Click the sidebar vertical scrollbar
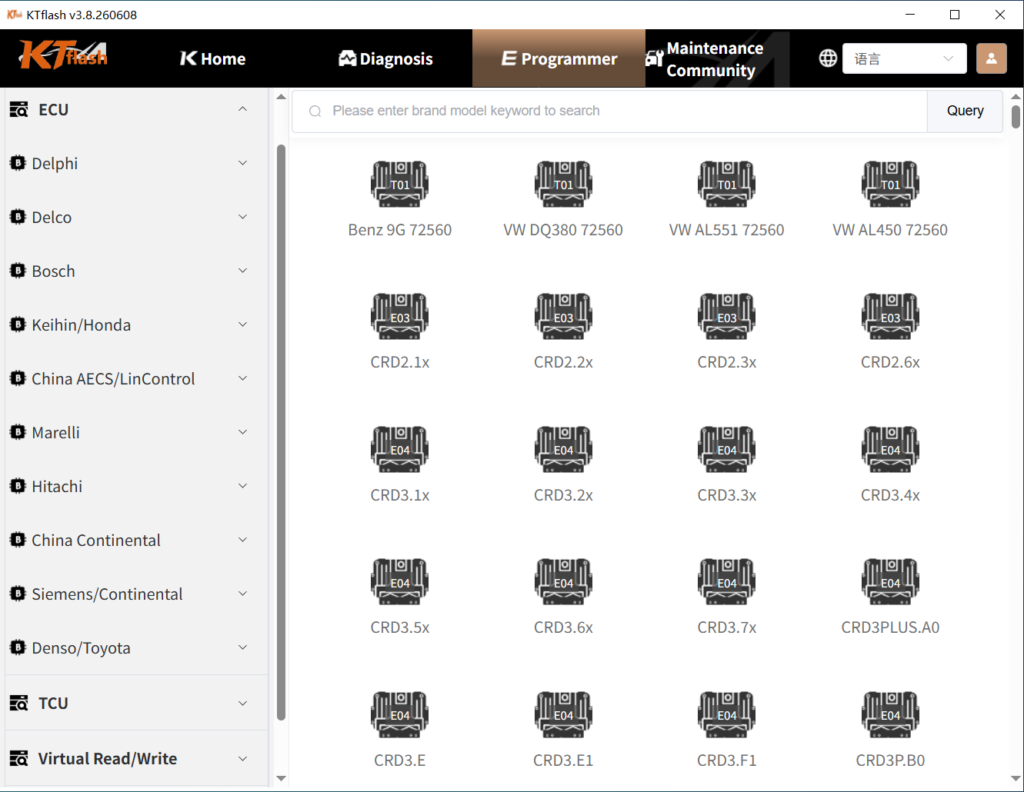The height and width of the screenshot is (792, 1024). pyautogui.click(x=281, y=432)
